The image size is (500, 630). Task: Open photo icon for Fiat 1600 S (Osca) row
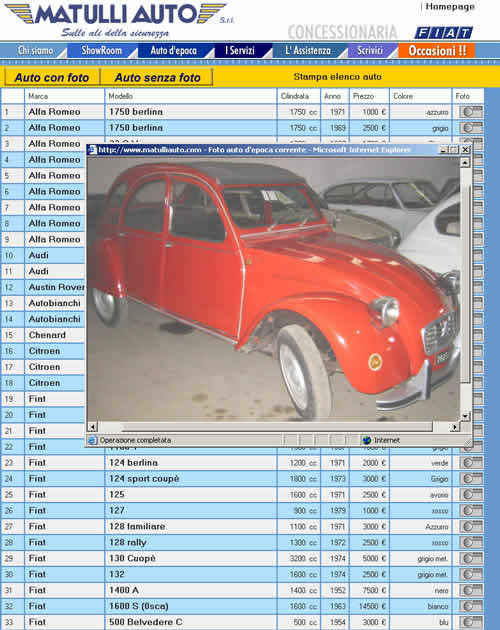(471, 606)
